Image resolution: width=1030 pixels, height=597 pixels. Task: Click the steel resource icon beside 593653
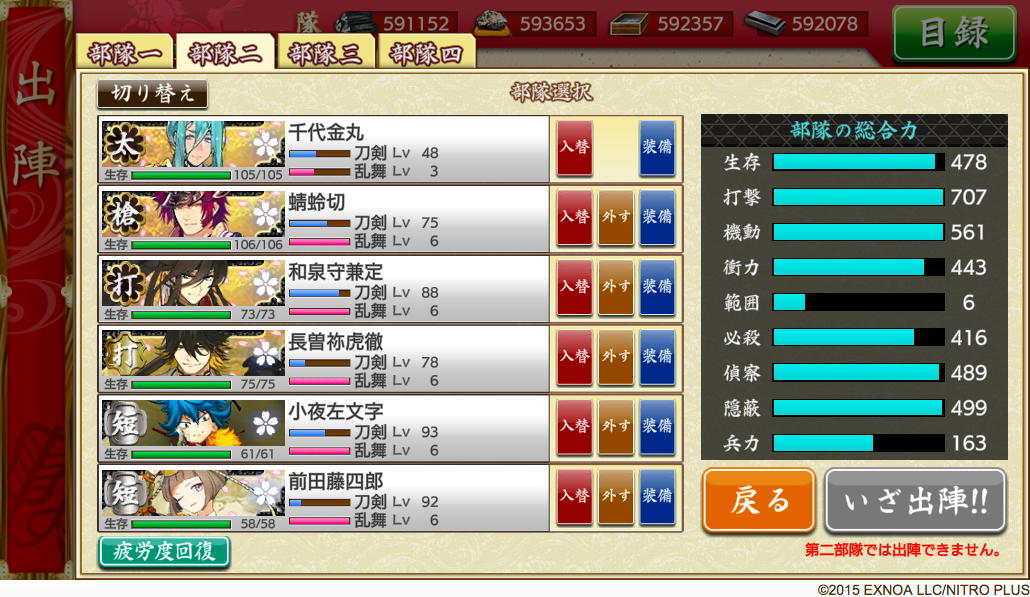pos(494,23)
